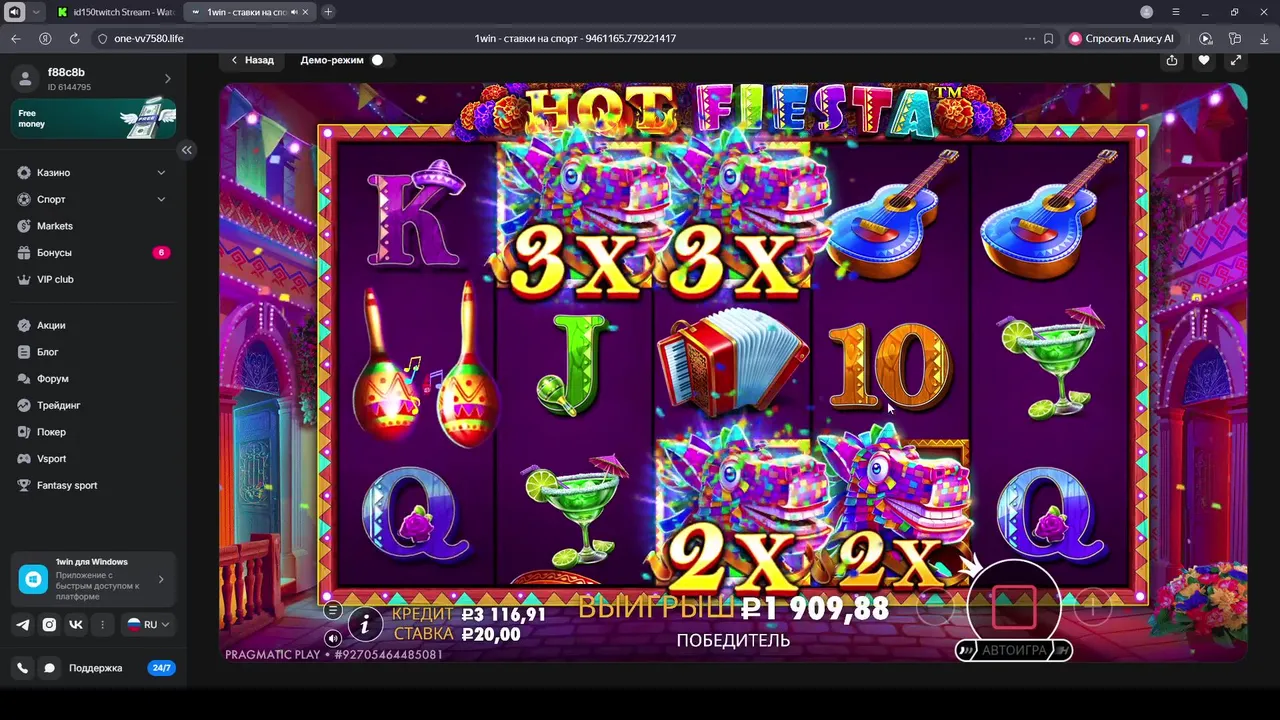The height and width of the screenshot is (720, 1280).
Task: Expand the Казино menu
Action: 92,173
